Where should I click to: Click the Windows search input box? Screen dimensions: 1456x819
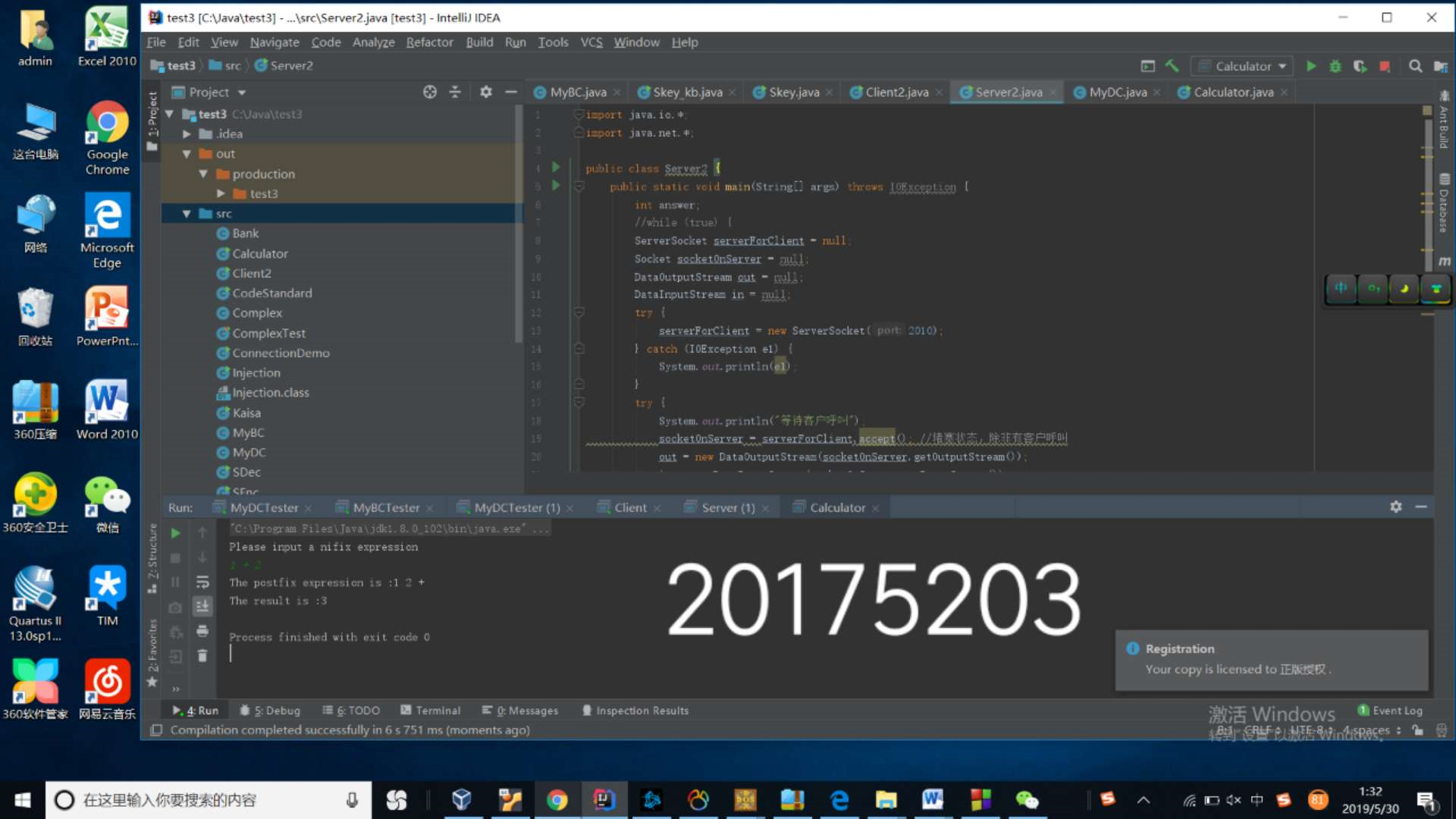209,800
